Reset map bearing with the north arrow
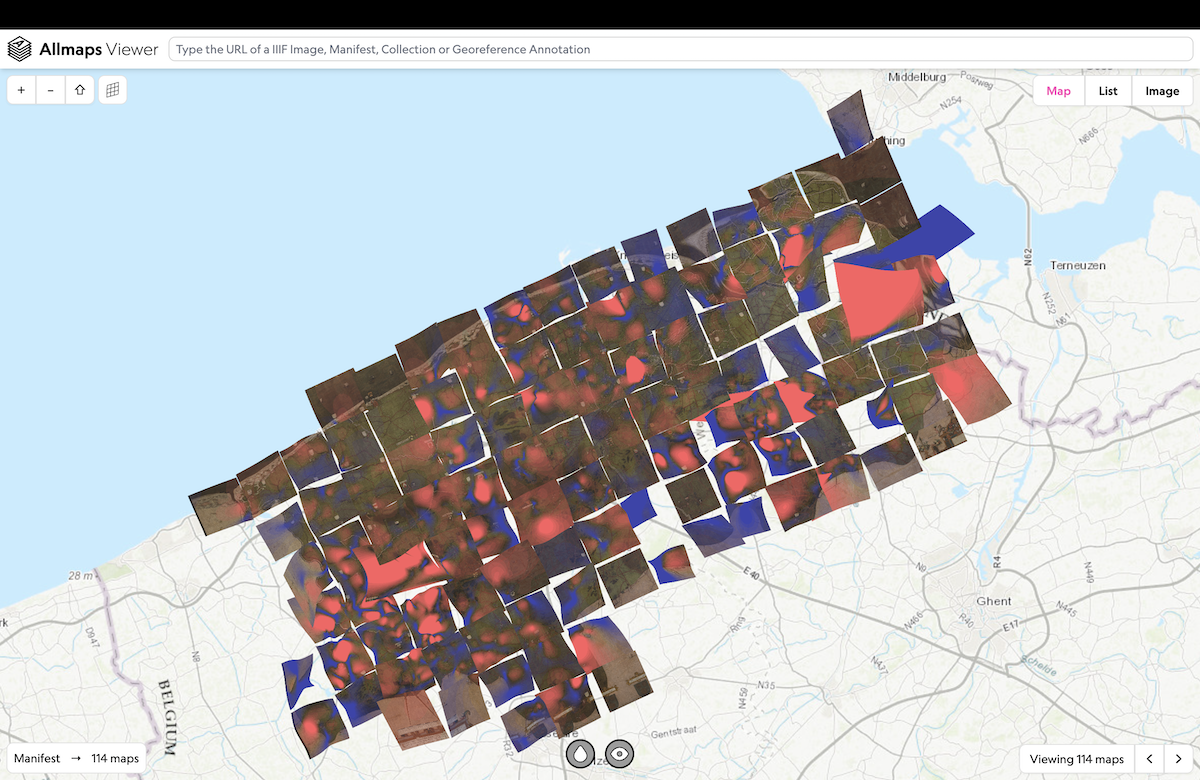This screenshot has height=780, width=1200. (x=80, y=90)
